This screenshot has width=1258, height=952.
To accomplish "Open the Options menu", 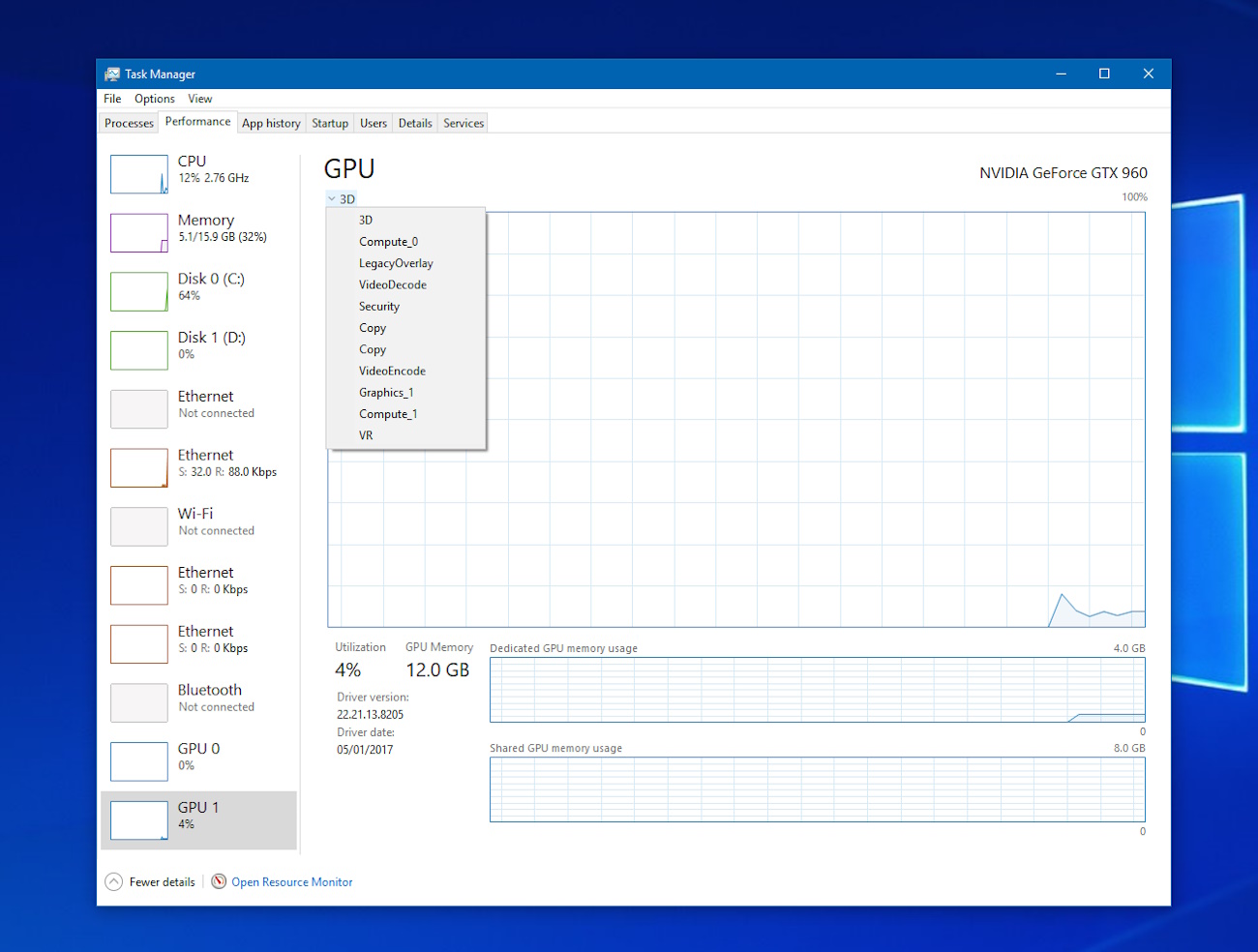I will point(155,99).
